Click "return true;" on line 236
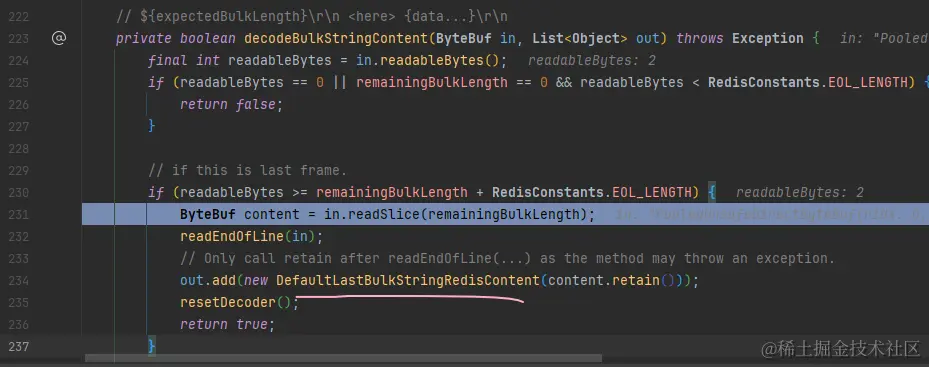Image resolution: width=929 pixels, height=367 pixels. 228,324
